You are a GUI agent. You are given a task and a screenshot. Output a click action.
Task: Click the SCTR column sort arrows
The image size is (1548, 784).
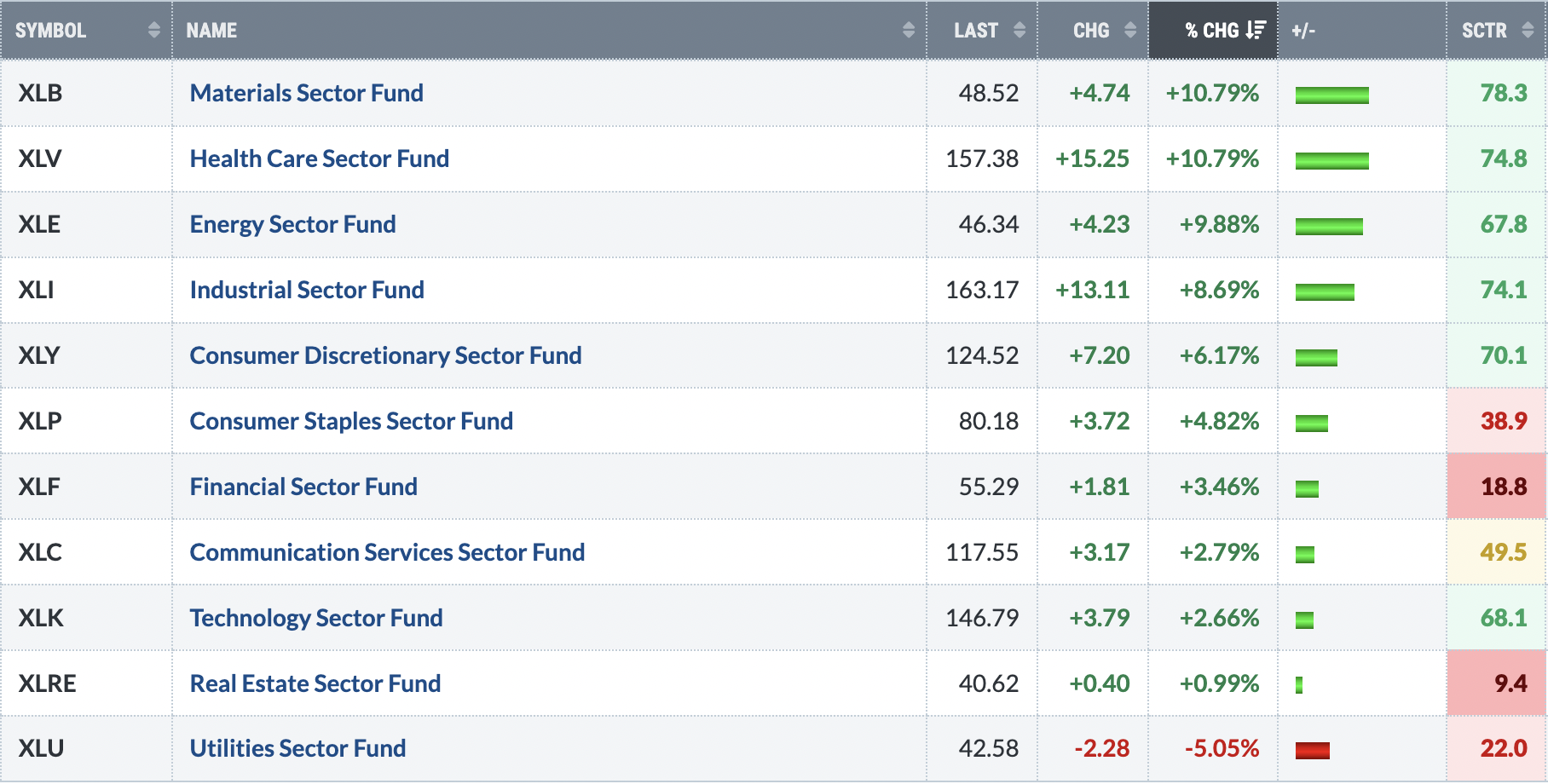[1528, 31]
